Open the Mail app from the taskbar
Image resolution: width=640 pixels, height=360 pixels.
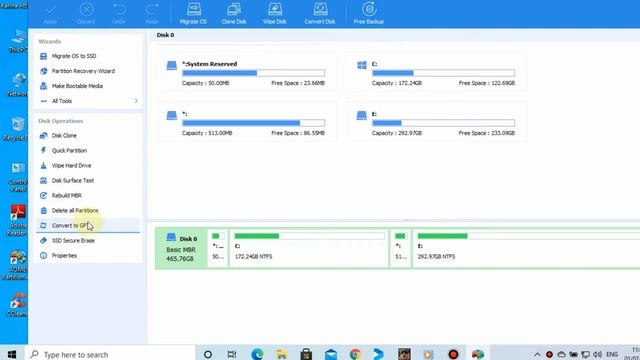click(x=331, y=354)
